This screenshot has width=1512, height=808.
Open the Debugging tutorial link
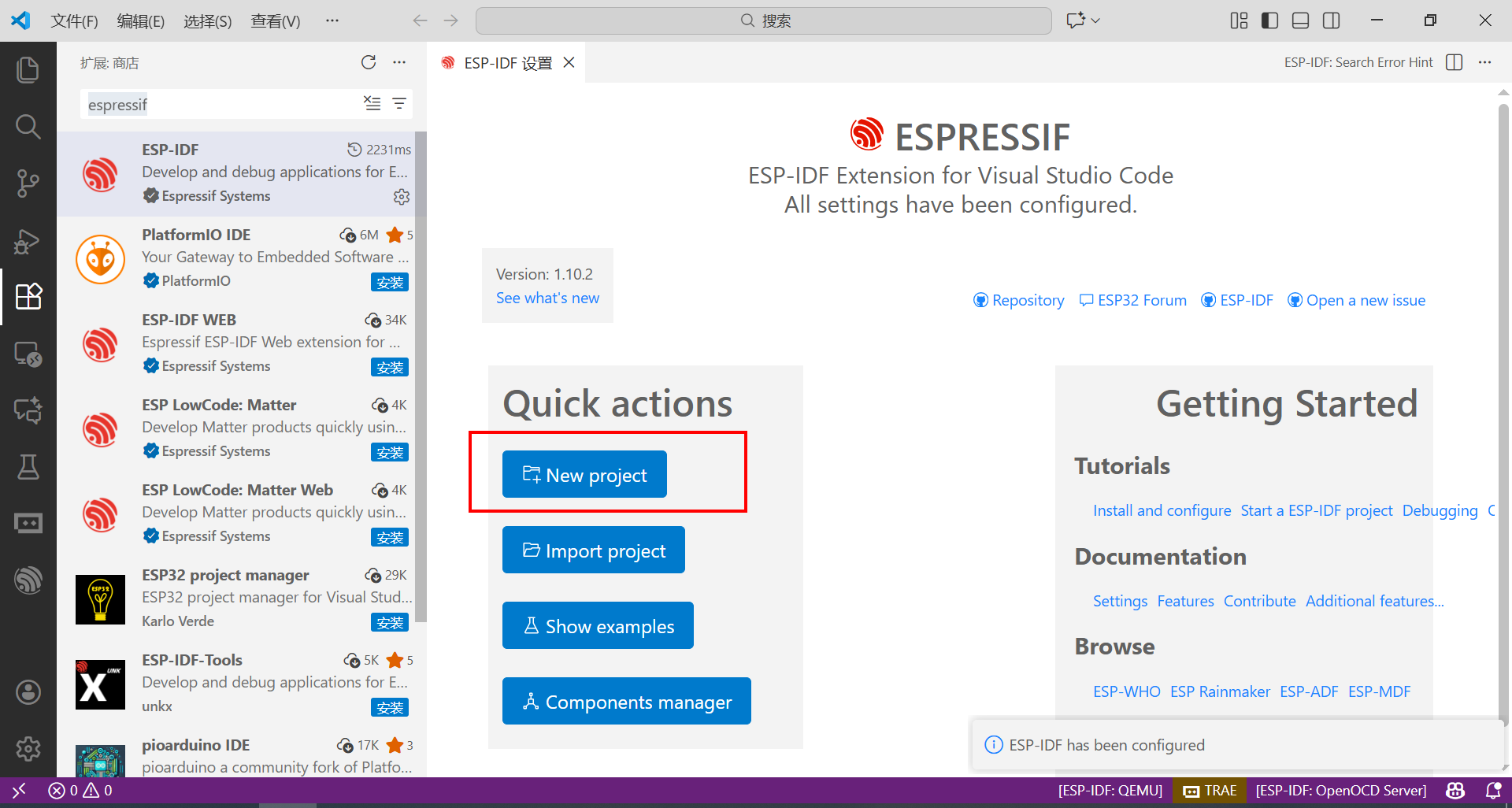coord(1440,510)
